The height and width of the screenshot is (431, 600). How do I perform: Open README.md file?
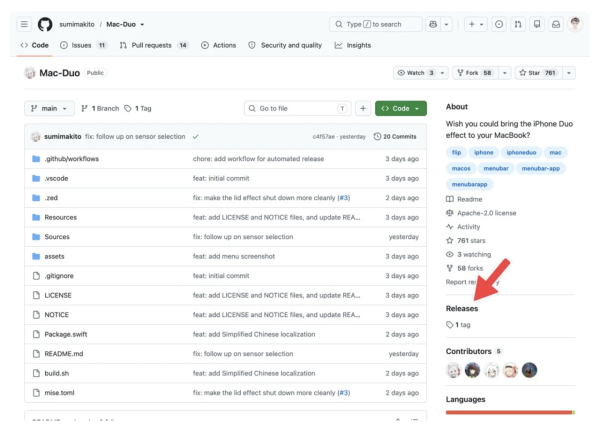pos(64,354)
